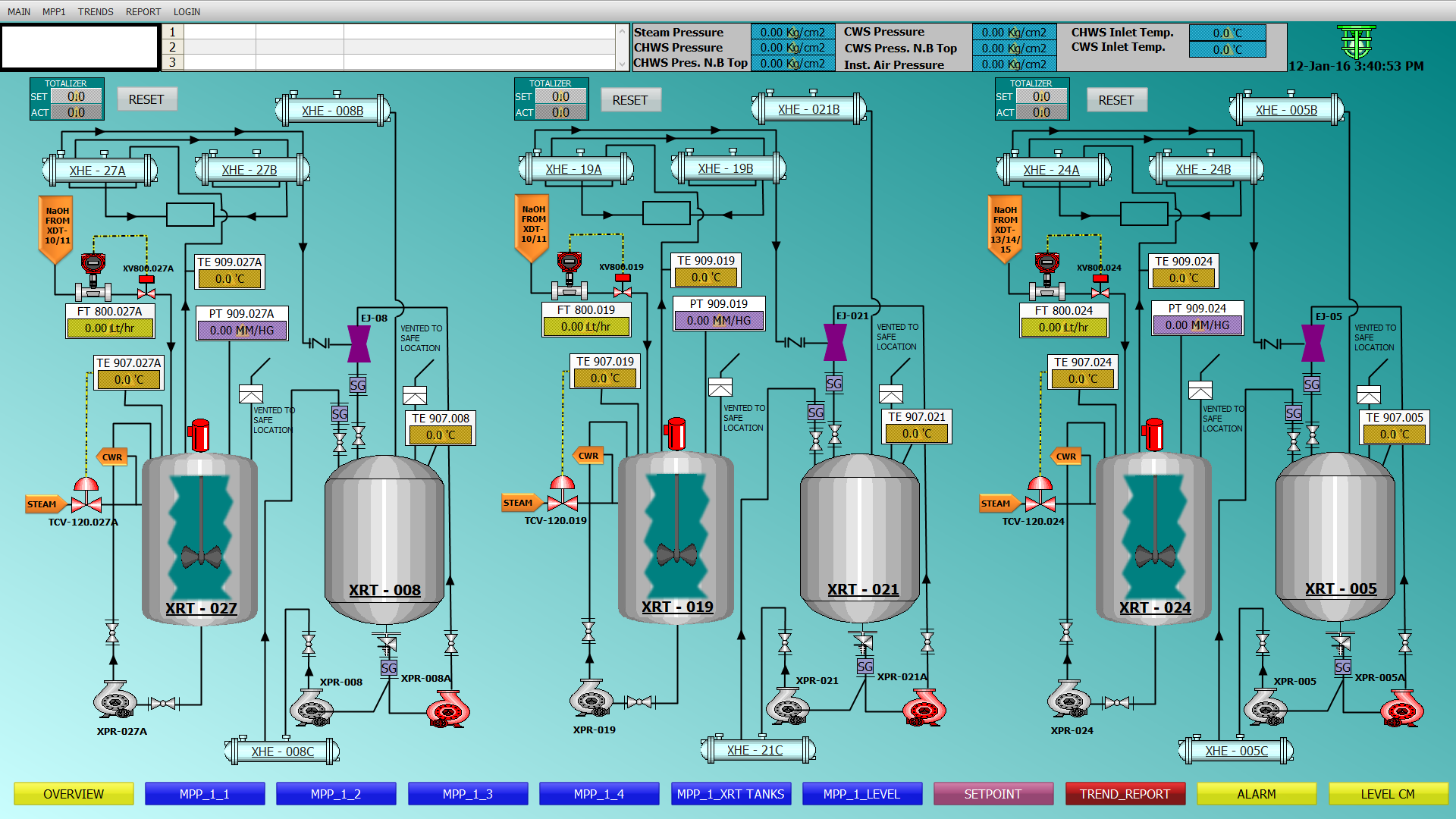Click the red XPR-008A pump icon
1456x819 pixels.
pos(447,710)
